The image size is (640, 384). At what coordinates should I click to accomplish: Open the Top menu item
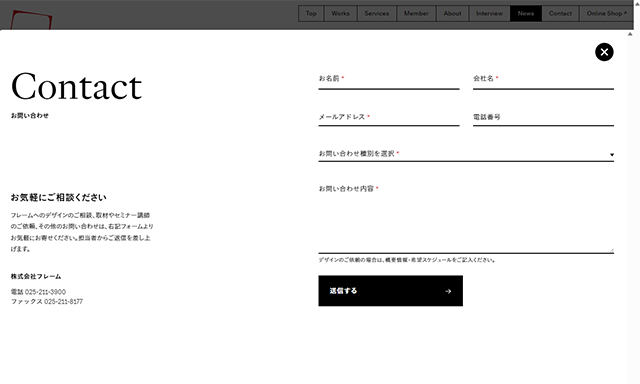point(311,13)
